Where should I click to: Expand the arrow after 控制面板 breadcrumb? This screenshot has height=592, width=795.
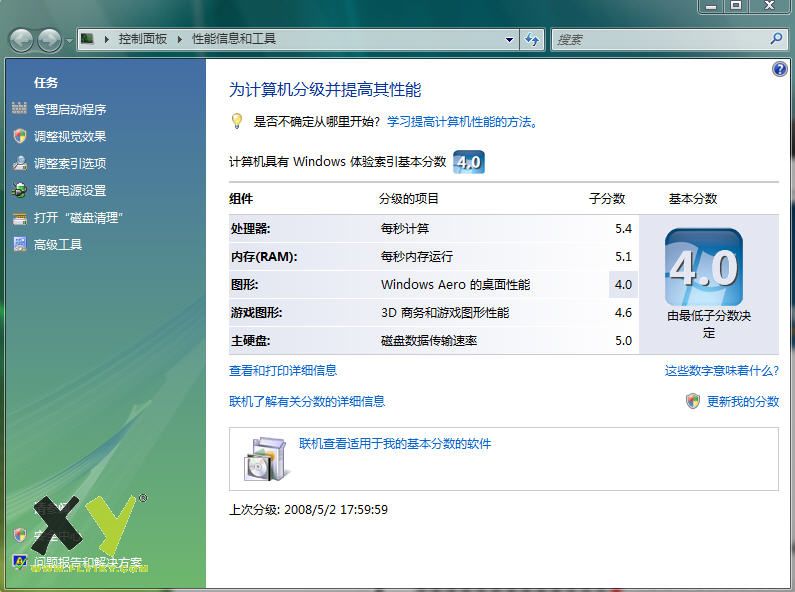(179, 39)
